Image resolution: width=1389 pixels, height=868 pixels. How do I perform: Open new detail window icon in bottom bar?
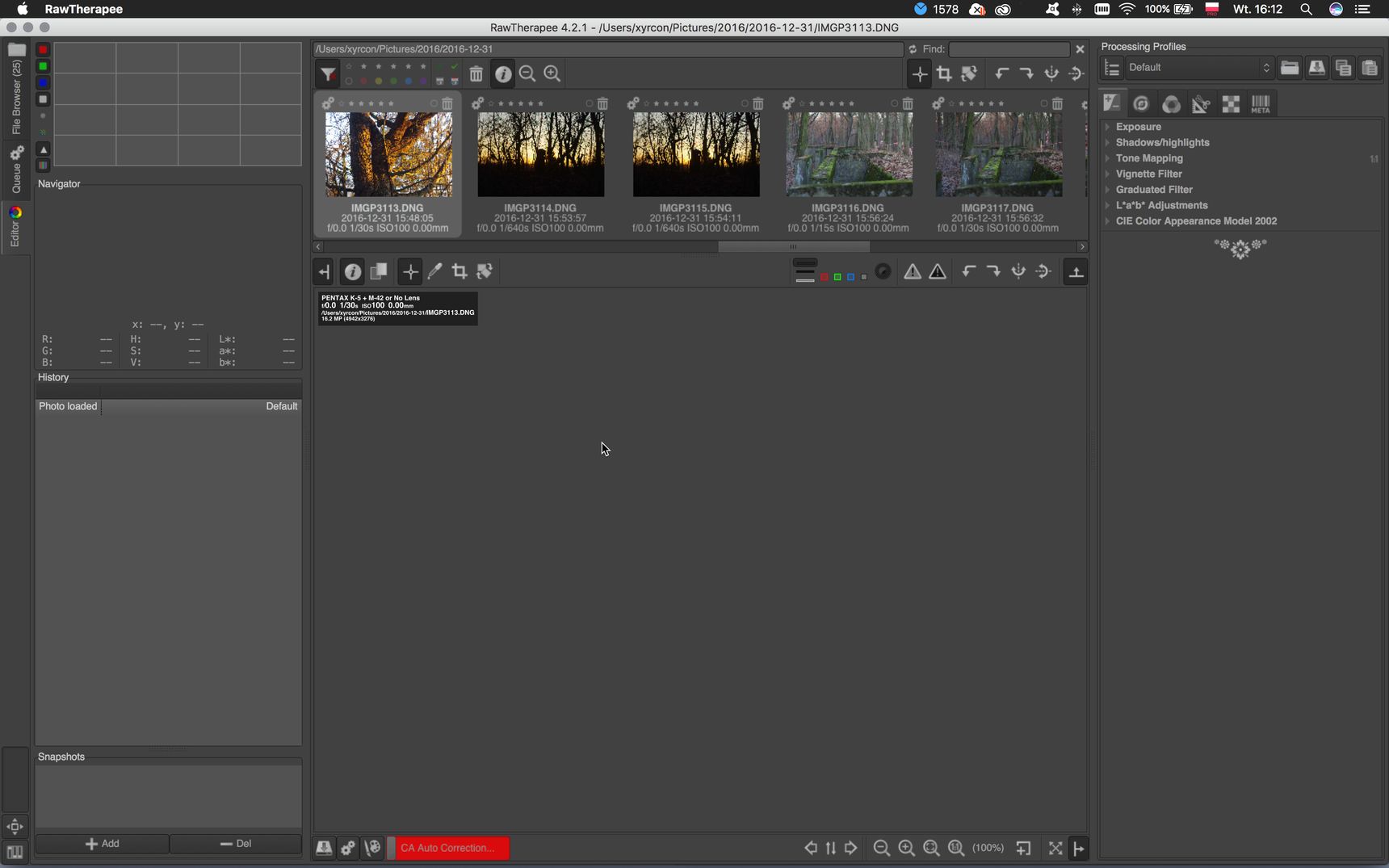tap(1024, 848)
